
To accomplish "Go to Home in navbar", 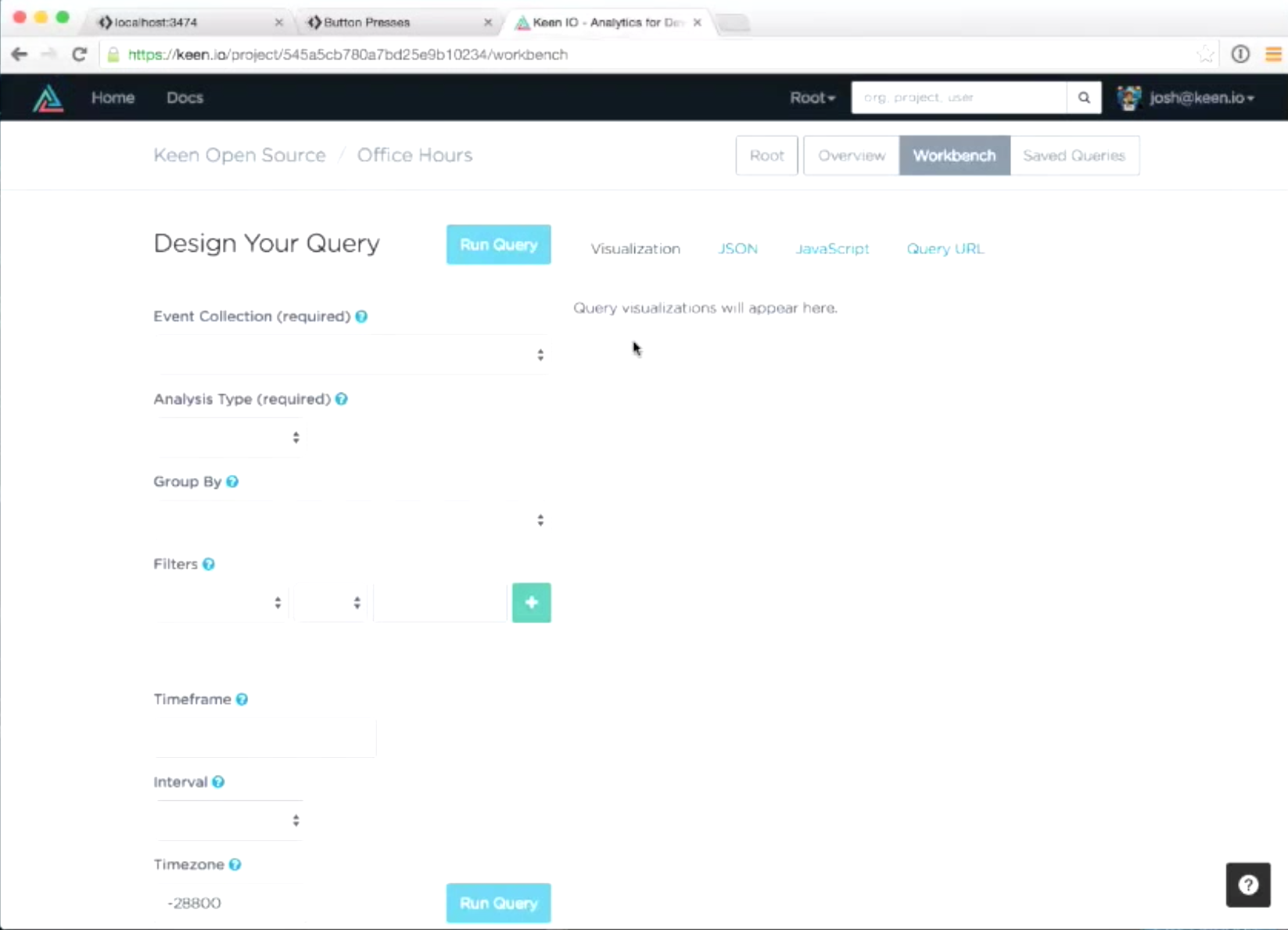I will tap(113, 98).
